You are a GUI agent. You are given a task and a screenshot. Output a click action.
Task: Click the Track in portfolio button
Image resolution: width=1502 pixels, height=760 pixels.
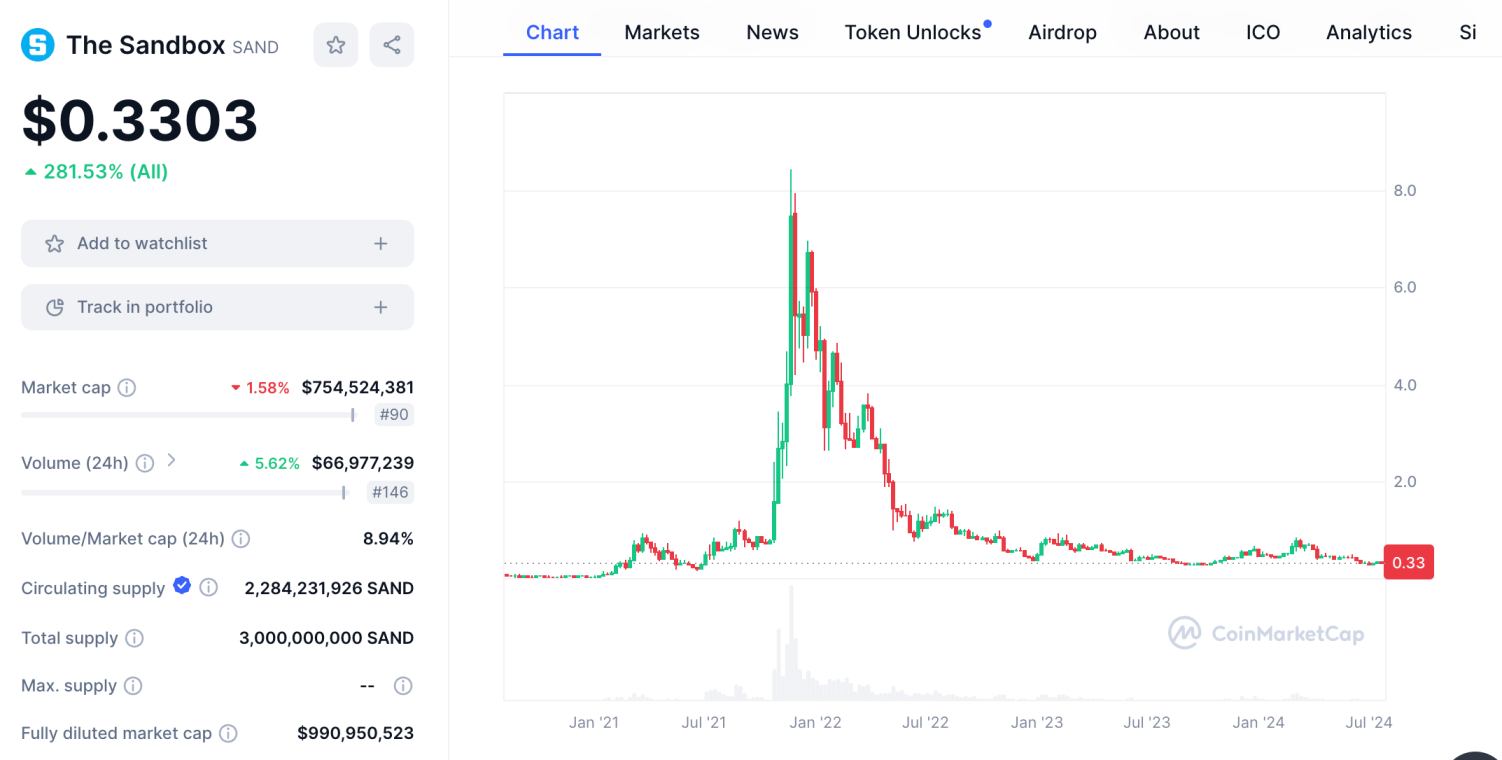[217, 308]
